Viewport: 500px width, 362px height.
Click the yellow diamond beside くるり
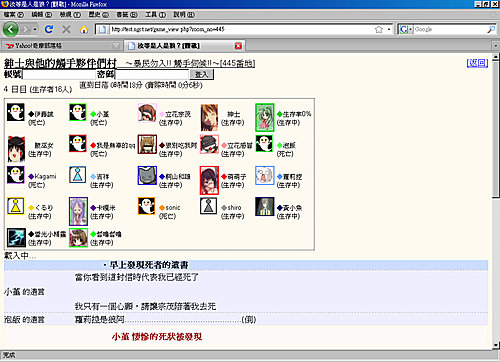point(31,208)
